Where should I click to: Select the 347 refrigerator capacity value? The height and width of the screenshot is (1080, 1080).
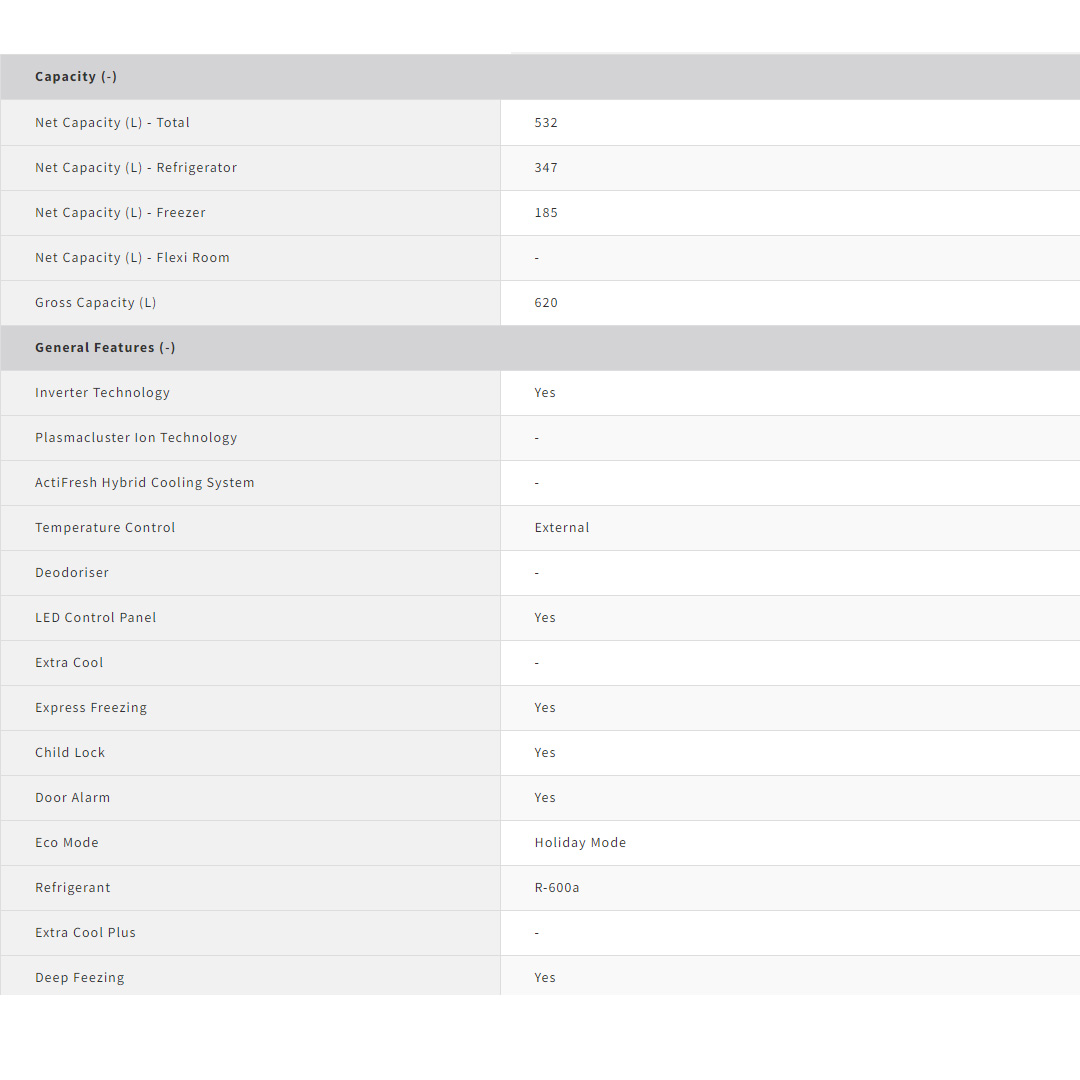(546, 168)
